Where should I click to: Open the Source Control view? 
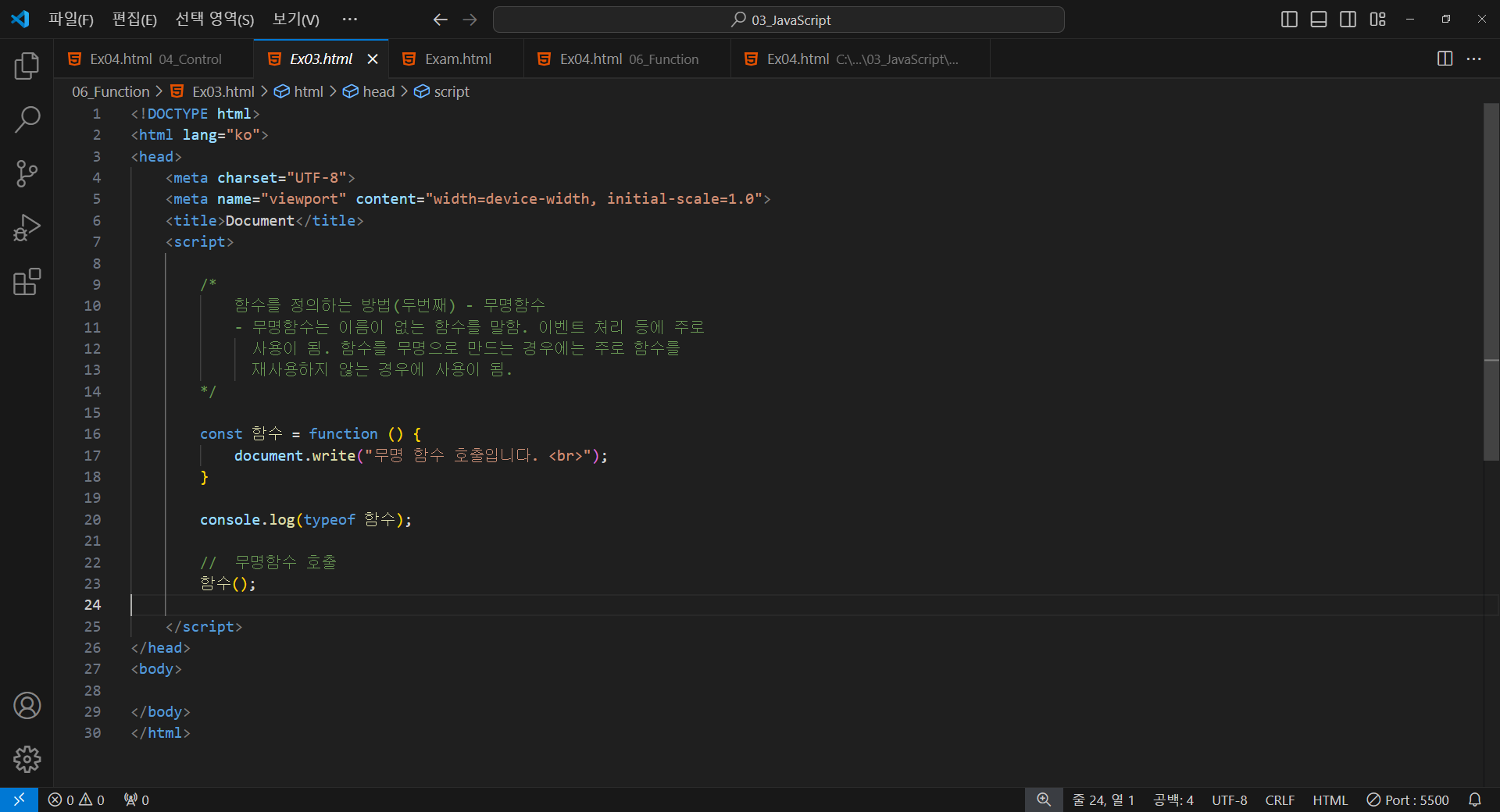[27, 174]
